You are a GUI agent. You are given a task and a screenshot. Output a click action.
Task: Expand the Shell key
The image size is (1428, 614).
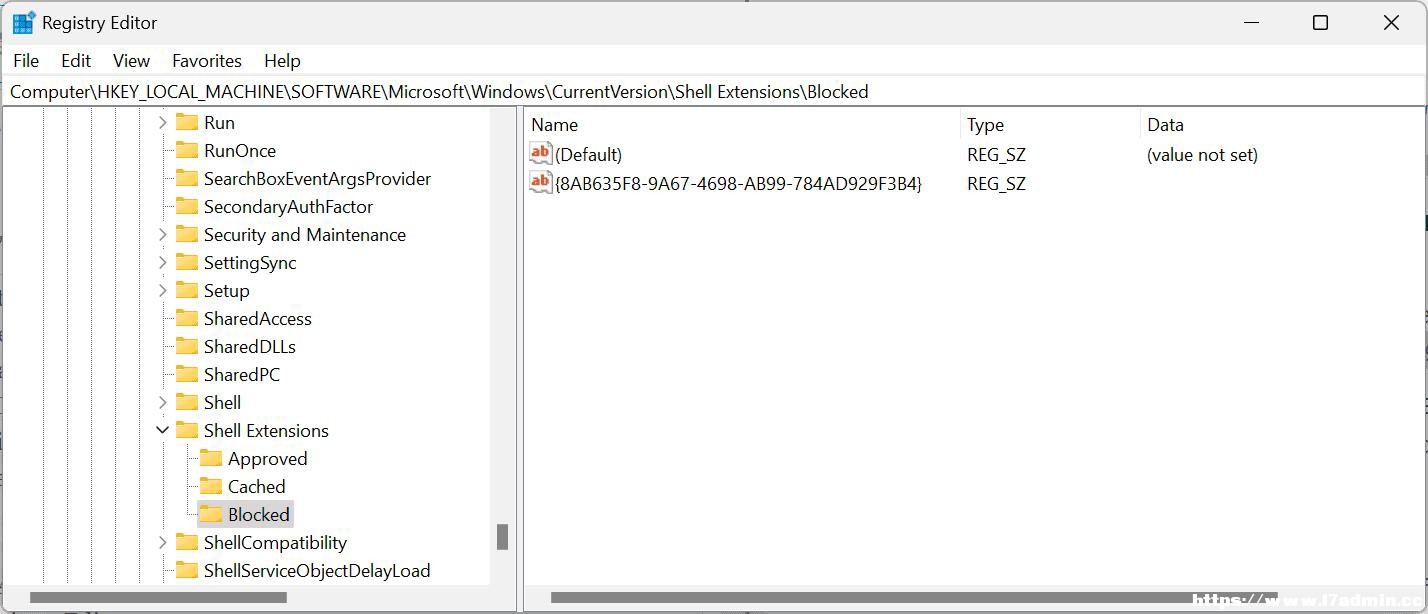click(x=163, y=402)
